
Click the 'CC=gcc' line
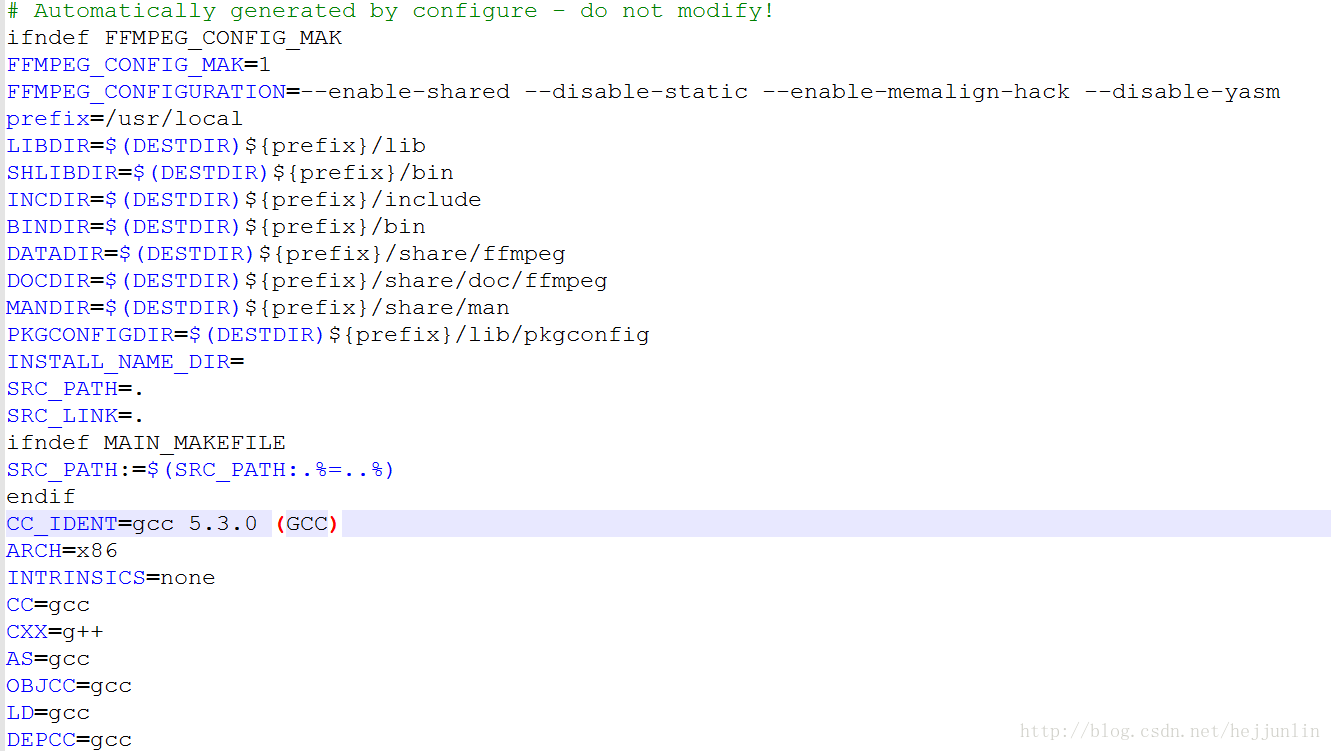tap(48, 605)
